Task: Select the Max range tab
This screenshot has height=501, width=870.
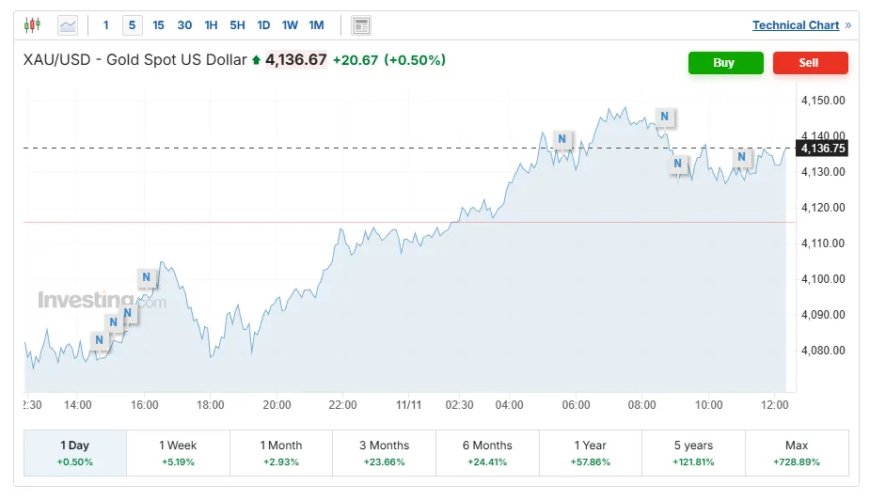Action: coord(797,453)
